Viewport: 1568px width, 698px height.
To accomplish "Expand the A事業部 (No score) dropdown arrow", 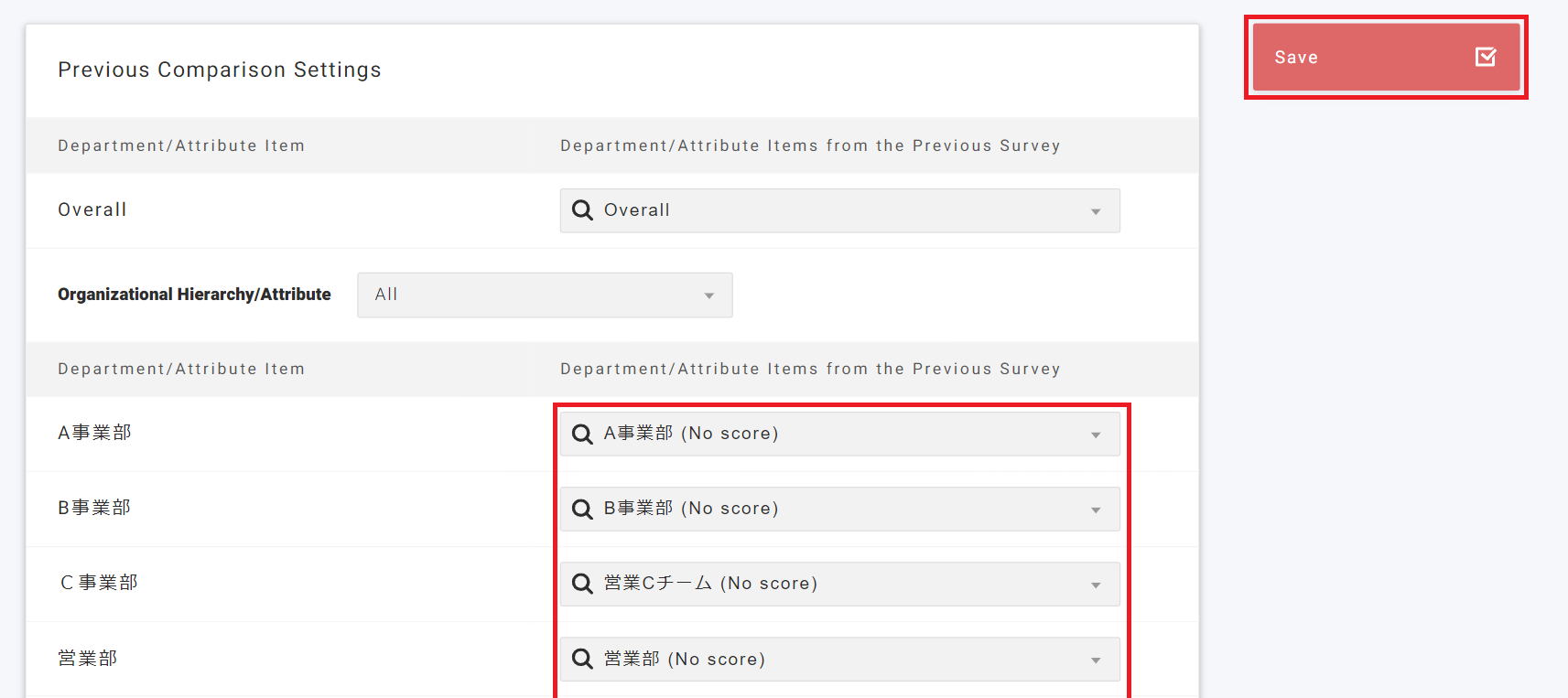I will pyautogui.click(x=1096, y=435).
